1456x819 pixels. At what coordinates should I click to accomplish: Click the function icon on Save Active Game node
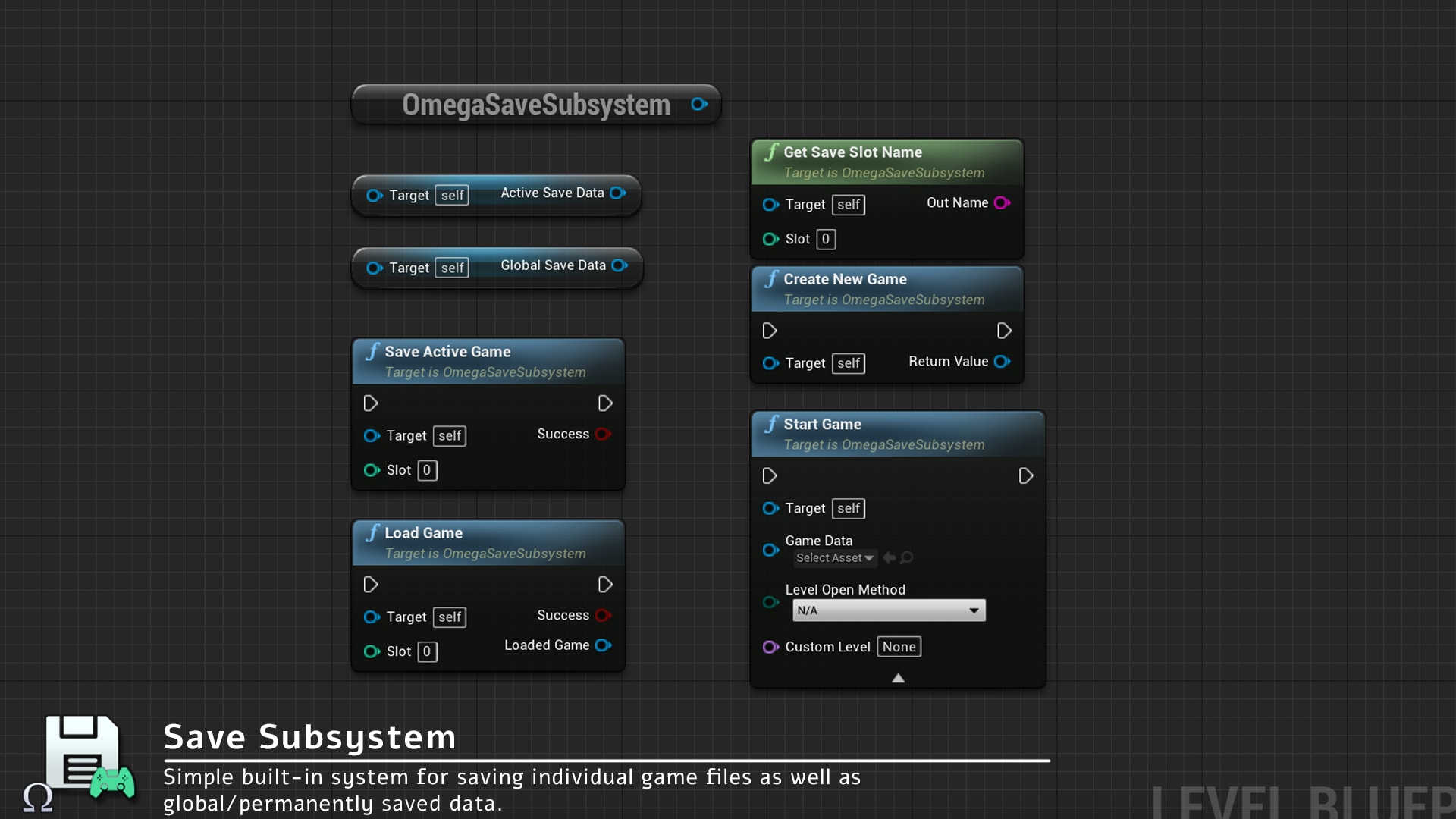click(372, 351)
